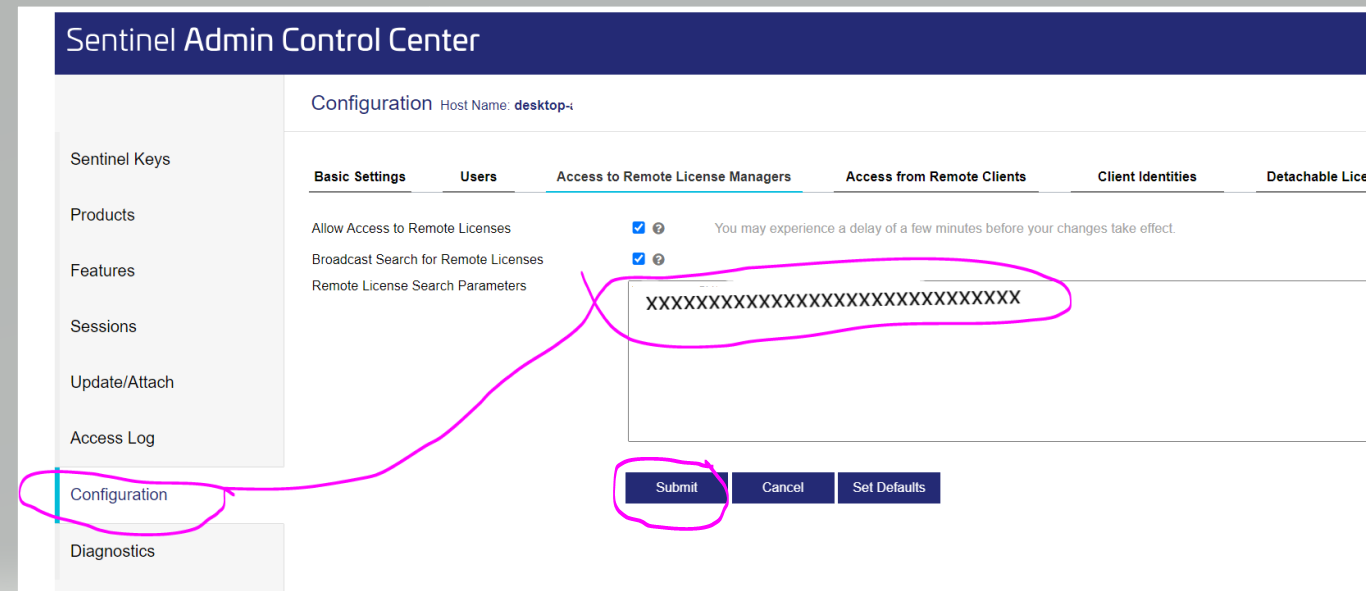Click the Configuration page heading
This screenshot has height=591, width=1366.
click(x=371, y=103)
